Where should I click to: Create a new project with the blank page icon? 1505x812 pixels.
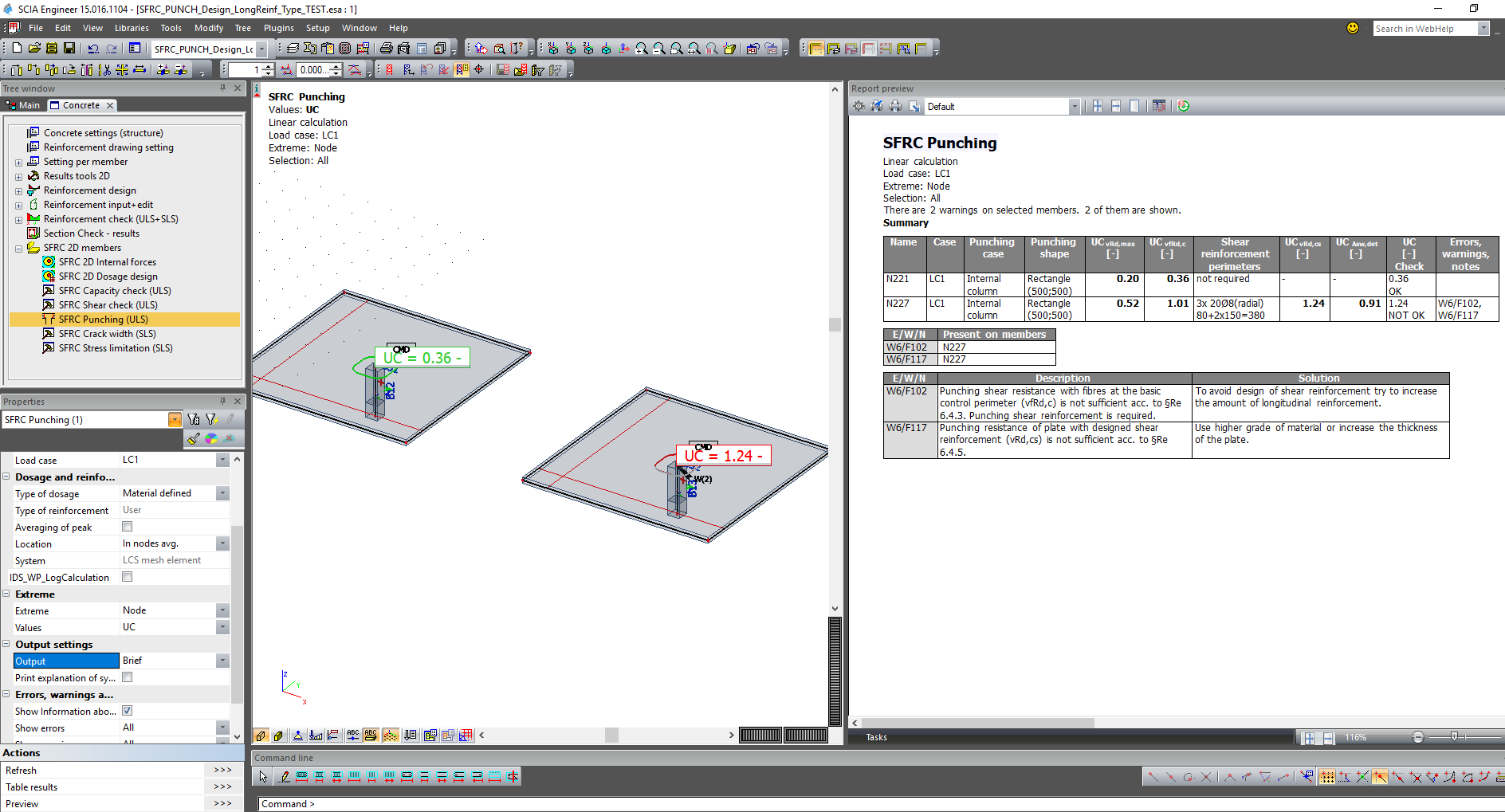pos(17,49)
